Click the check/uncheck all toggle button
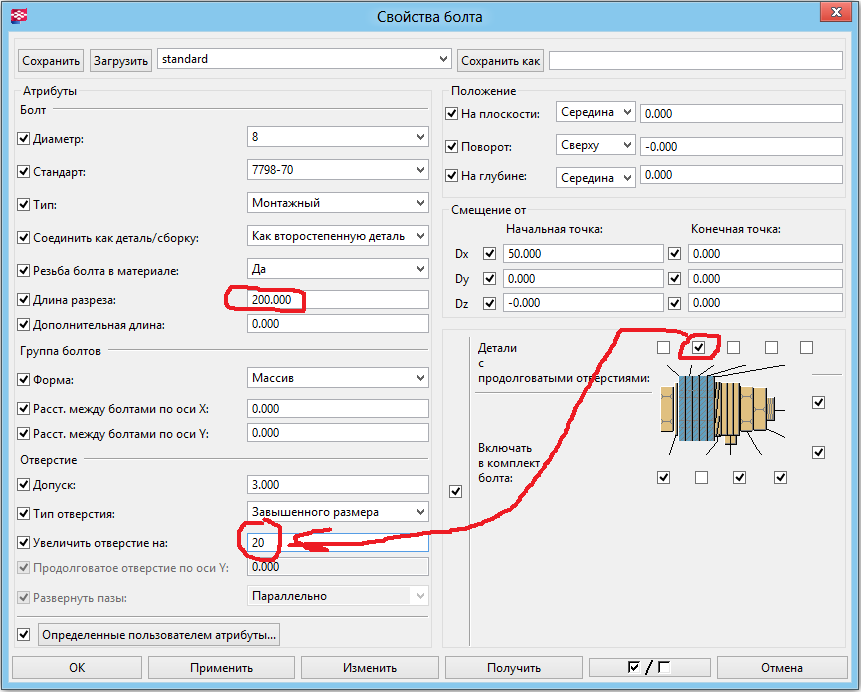The image size is (861, 692). [649, 668]
